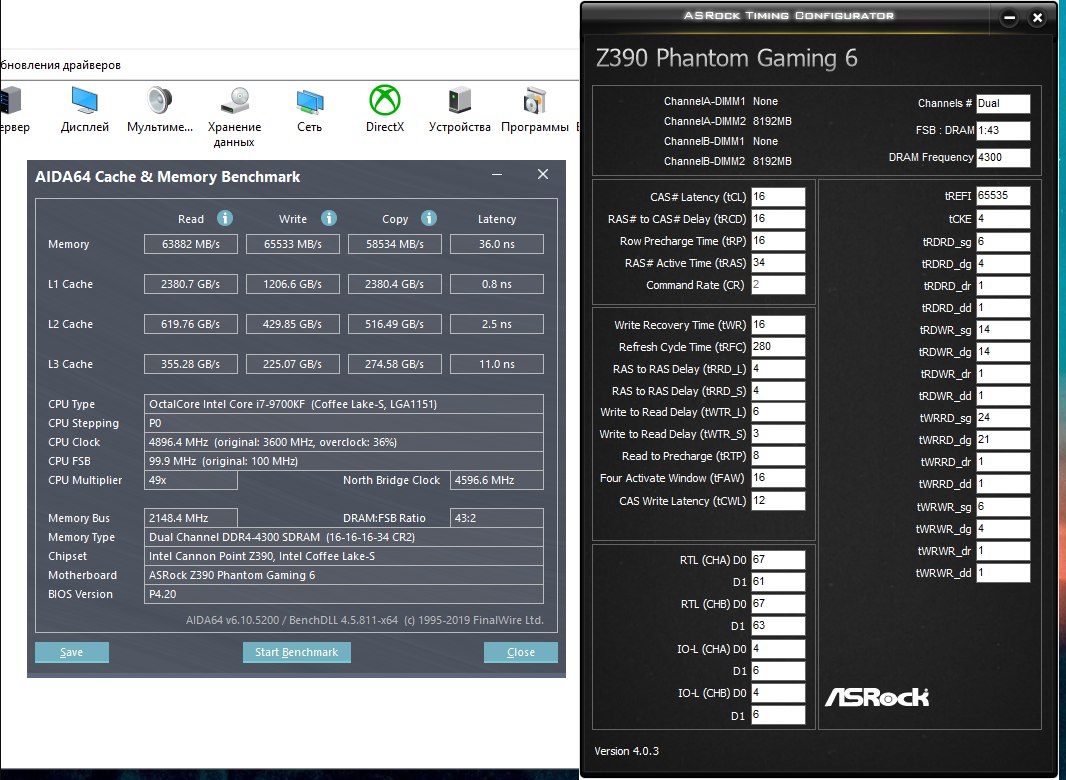1066x780 pixels.
Task: Open the DirectX Xbox icon
Action: click(x=385, y=100)
